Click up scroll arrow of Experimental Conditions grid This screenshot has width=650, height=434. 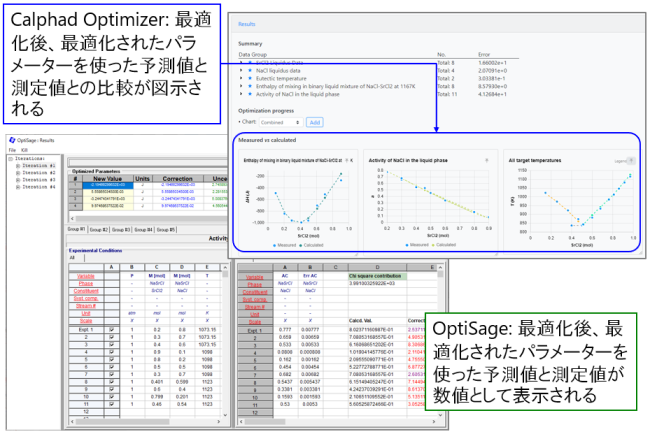(225, 267)
